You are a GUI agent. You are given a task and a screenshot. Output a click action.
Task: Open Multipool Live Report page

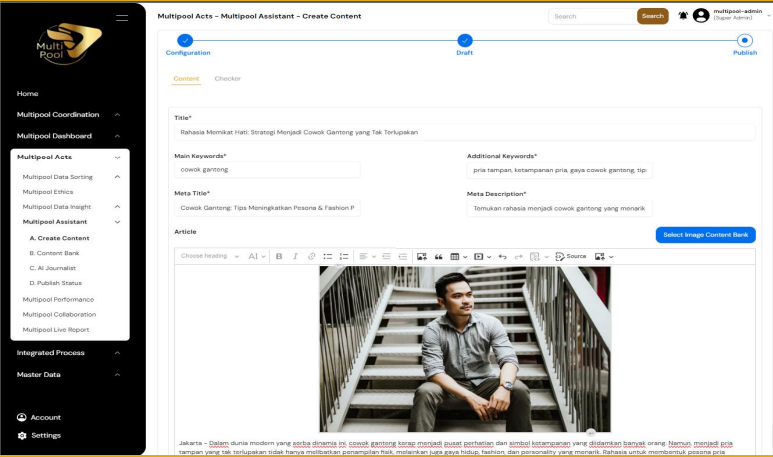(56, 330)
